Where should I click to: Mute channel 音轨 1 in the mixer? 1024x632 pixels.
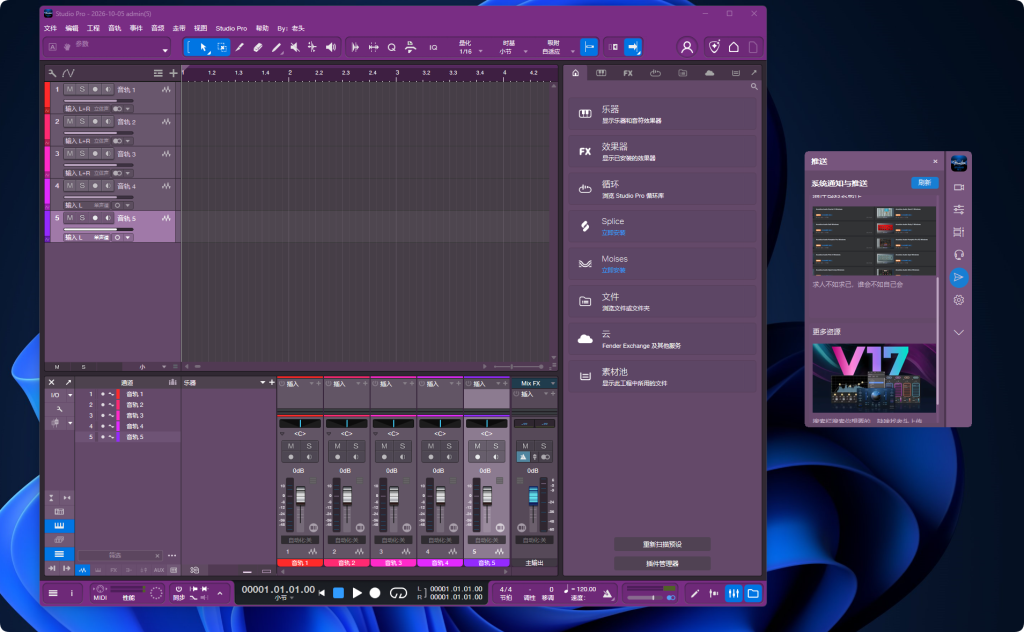[291, 446]
